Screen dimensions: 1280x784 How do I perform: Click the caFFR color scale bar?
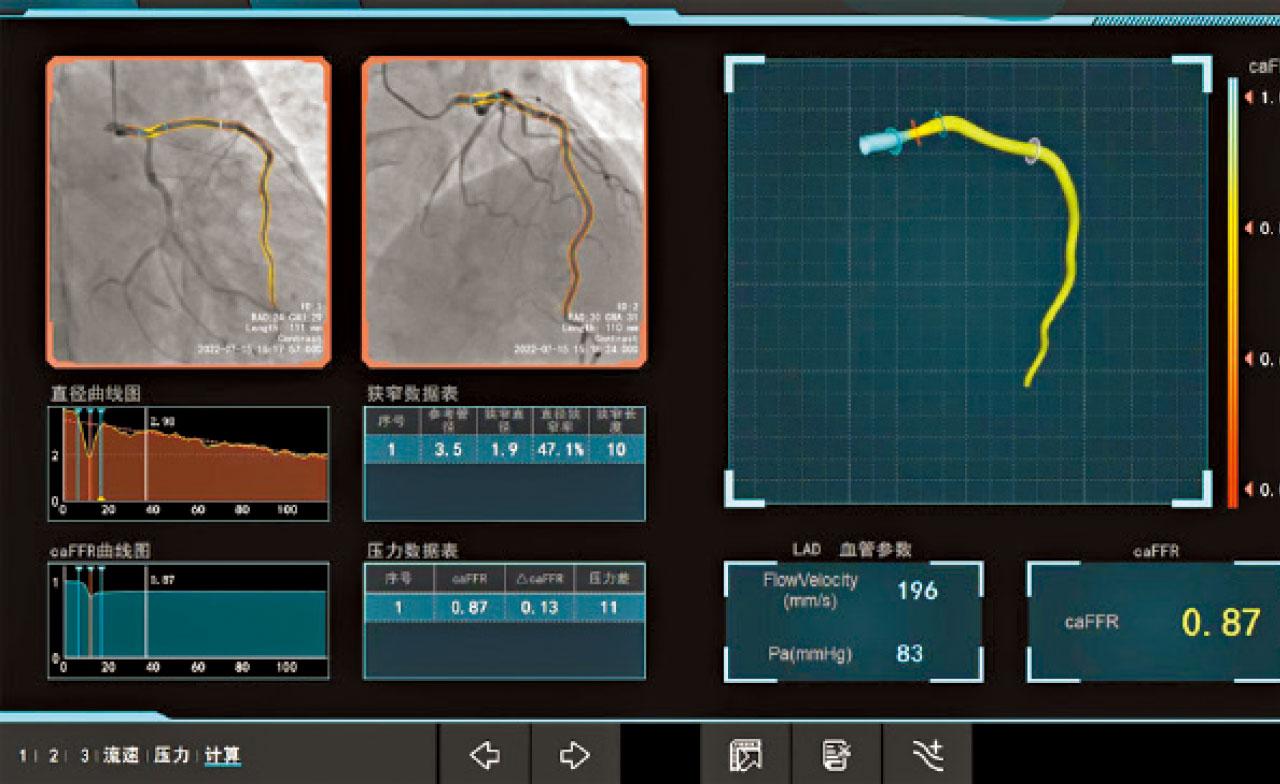pos(1233,290)
